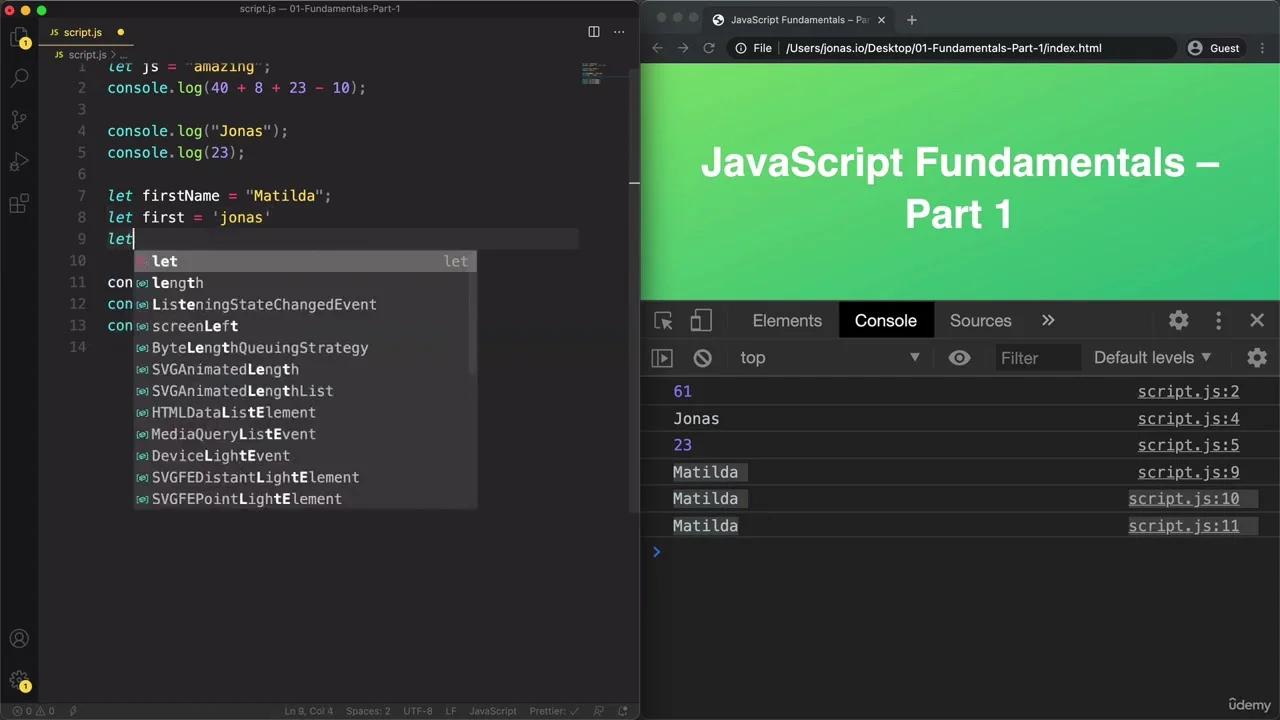Choose 'let' from the autocomplete suggestions
The width and height of the screenshot is (1280, 720).
[305, 261]
